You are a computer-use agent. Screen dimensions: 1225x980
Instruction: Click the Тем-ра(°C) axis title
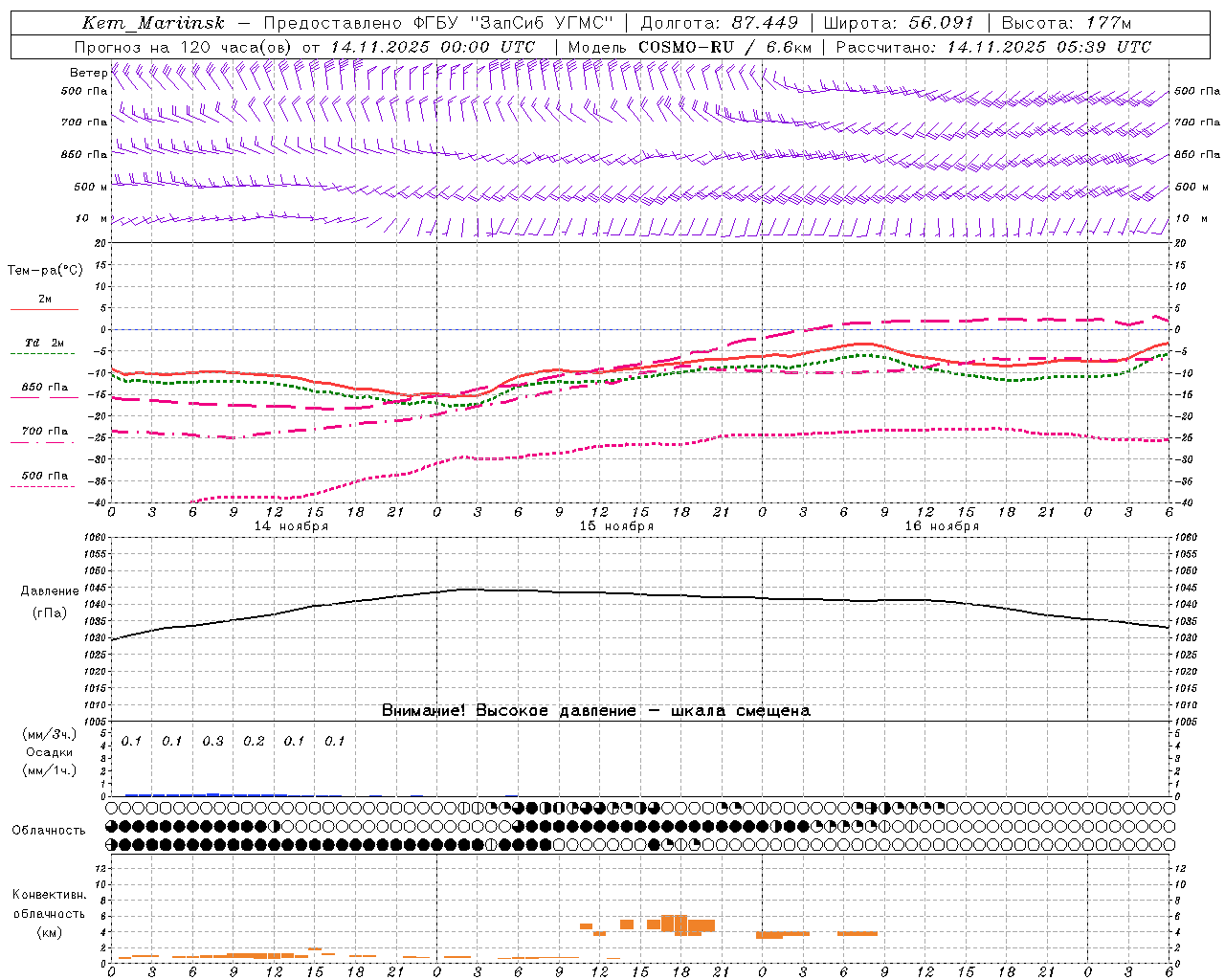[45, 271]
